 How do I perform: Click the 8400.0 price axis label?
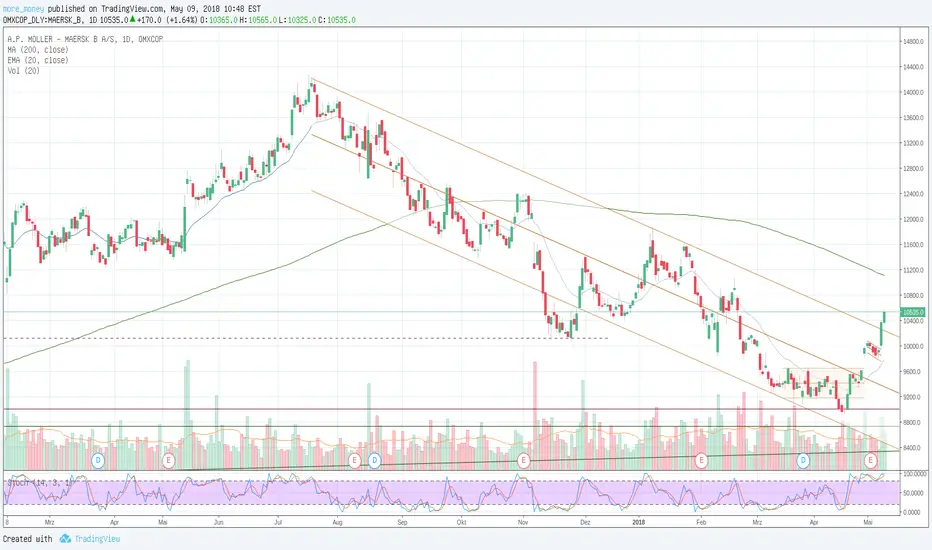(x=913, y=448)
